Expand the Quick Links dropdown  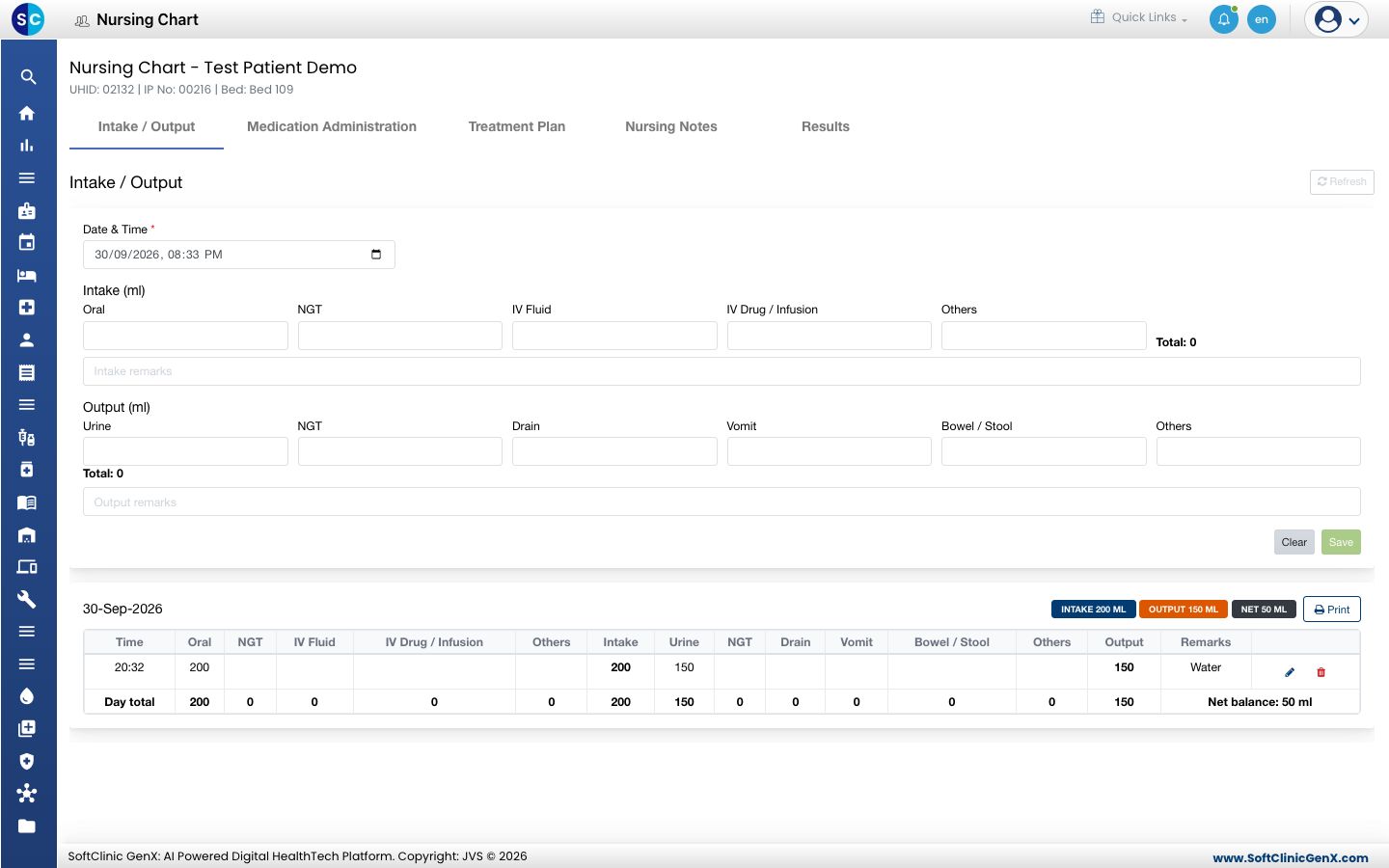(x=1139, y=17)
